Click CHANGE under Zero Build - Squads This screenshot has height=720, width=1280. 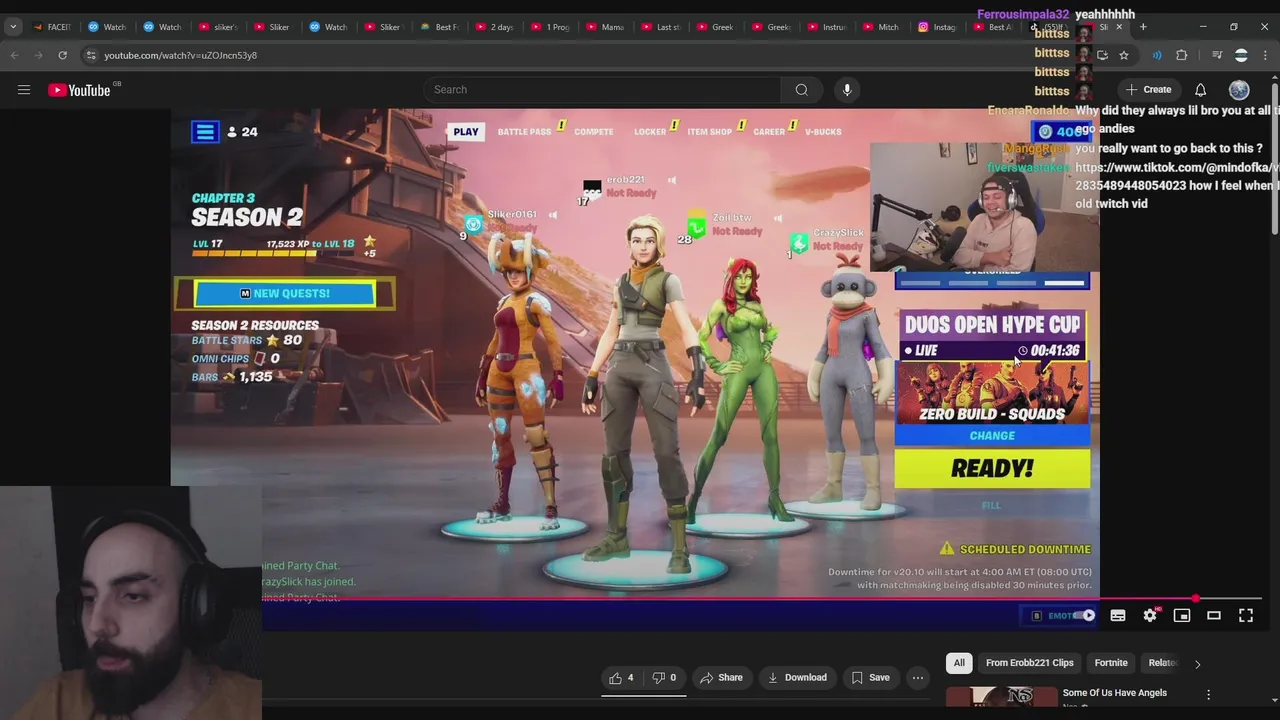point(992,436)
